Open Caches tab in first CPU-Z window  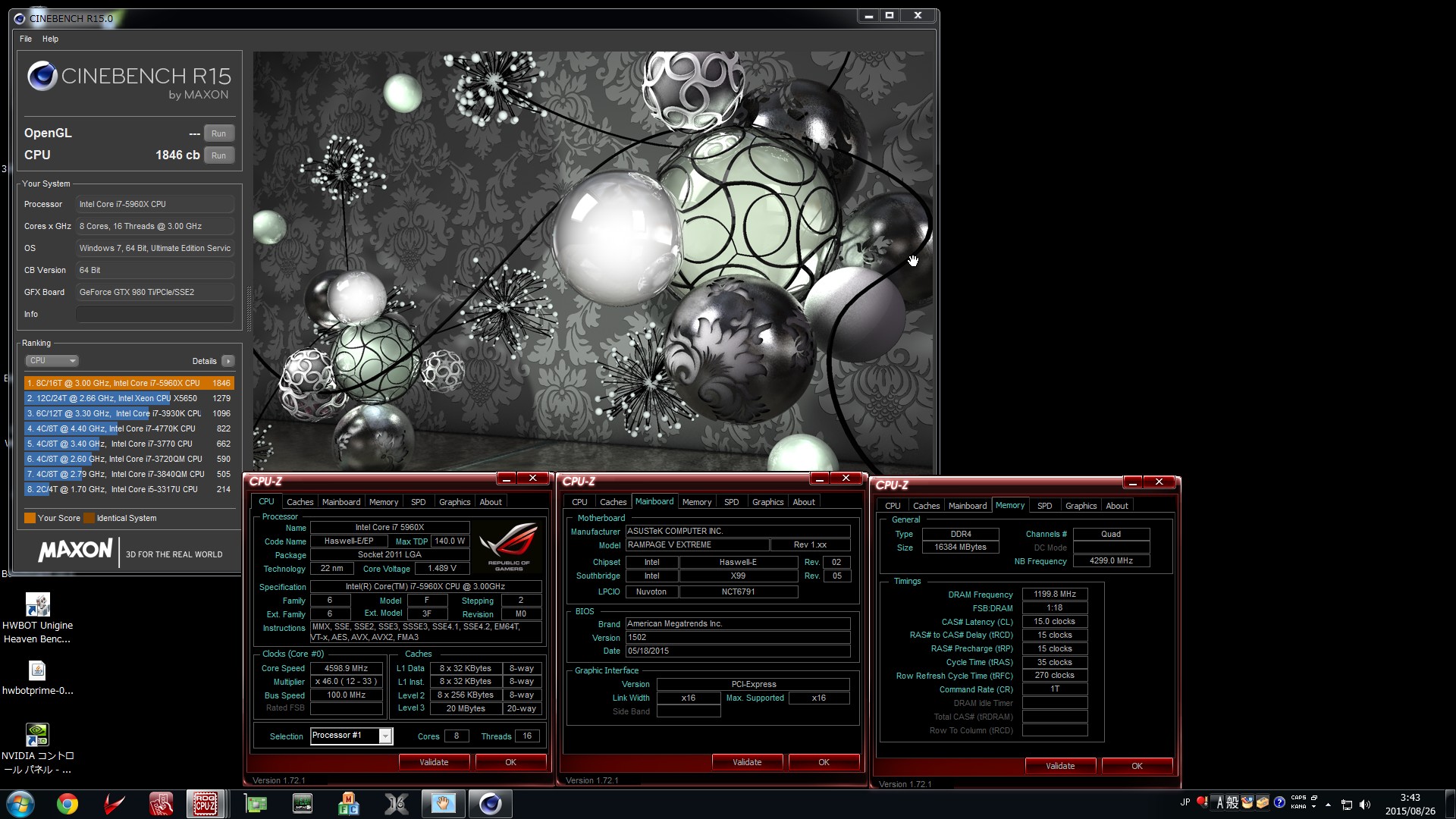300,502
